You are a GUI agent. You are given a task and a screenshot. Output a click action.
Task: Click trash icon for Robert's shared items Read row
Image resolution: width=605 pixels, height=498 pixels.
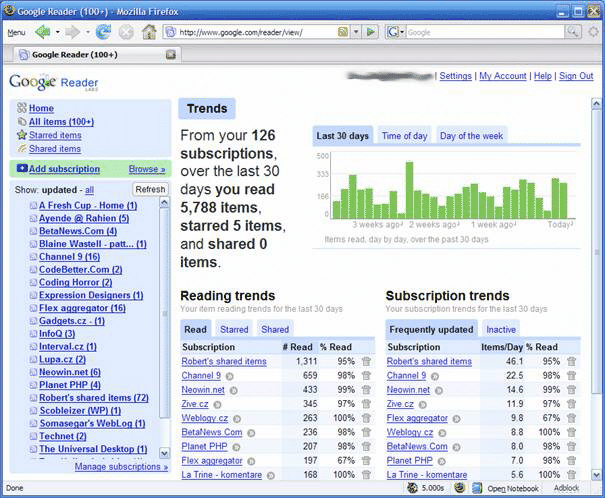366,361
